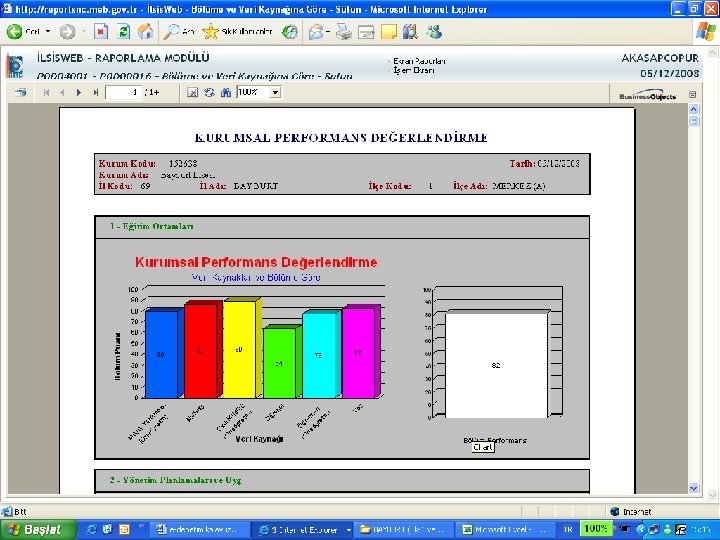Click the binoculars find icon in report toolbar
The image size is (720, 540).
225,93
